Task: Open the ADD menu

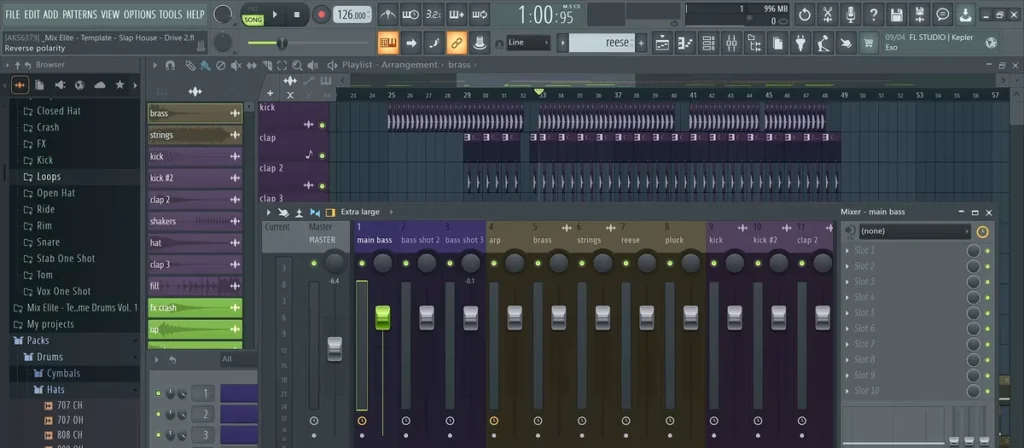Action: (50, 14)
